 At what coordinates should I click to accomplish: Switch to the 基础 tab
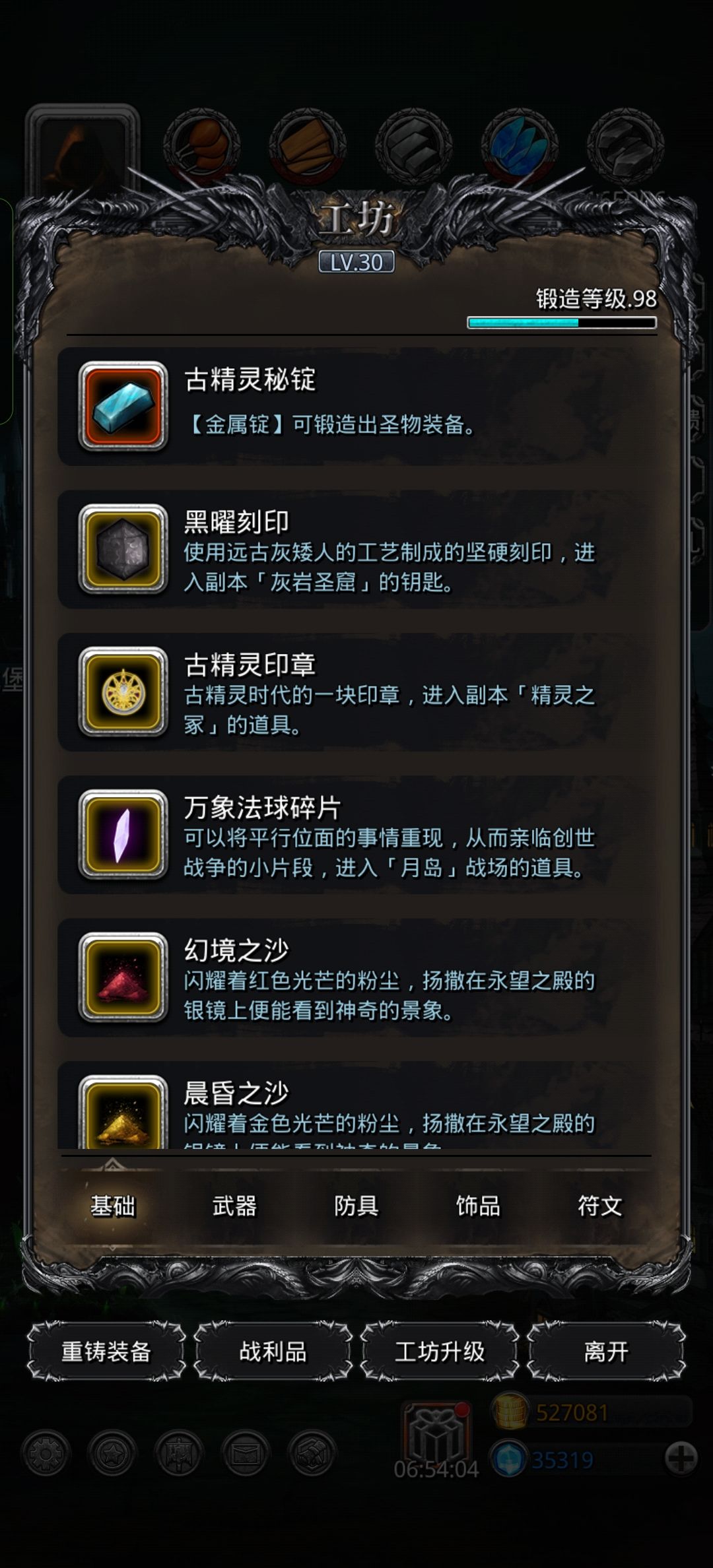coord(113,1206)
